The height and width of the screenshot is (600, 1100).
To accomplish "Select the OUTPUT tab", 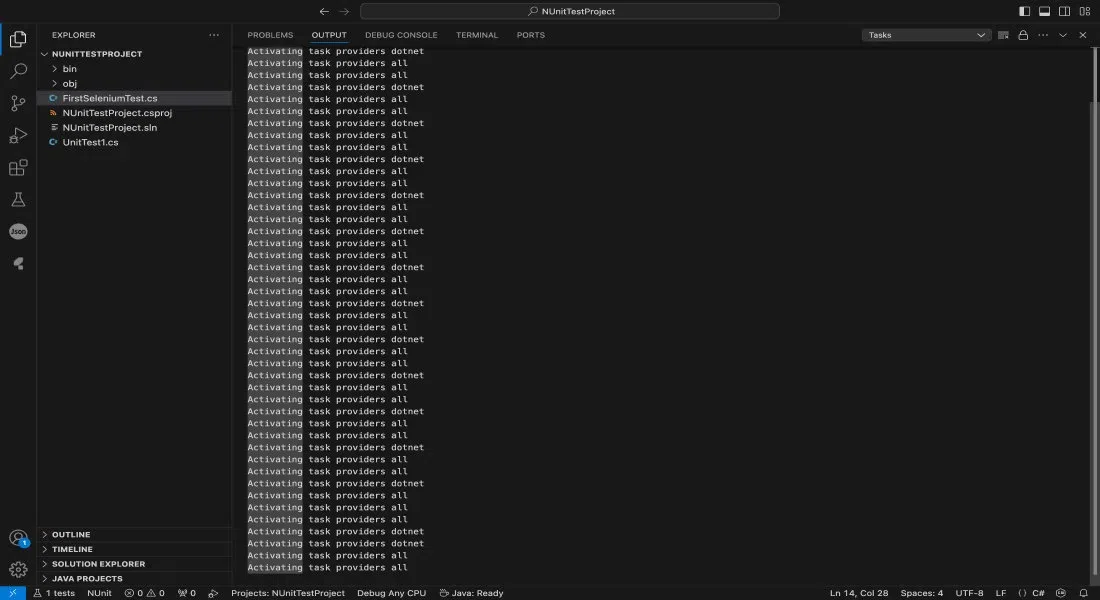I will pyautogui.click(x=329, y=35).
